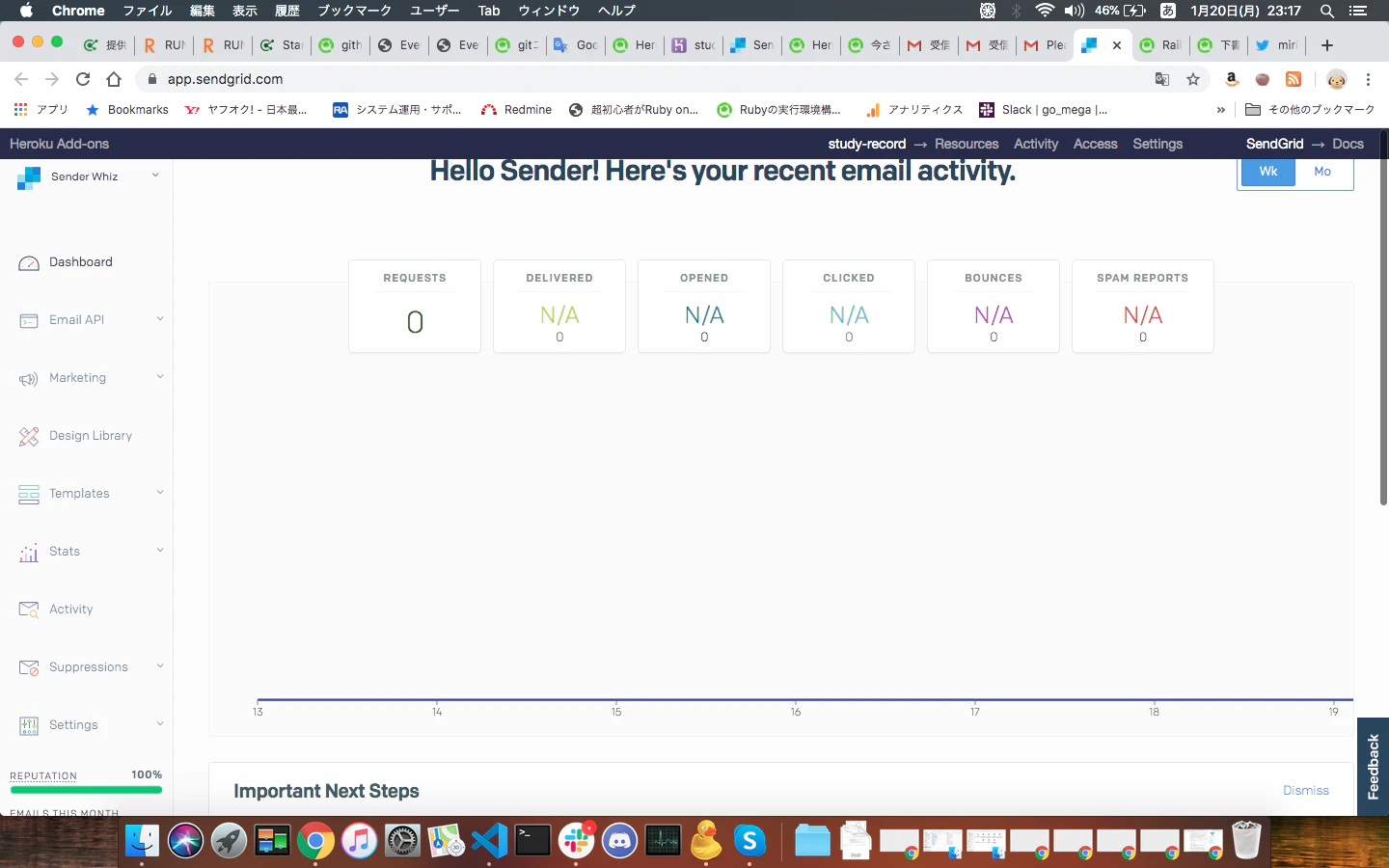1389x868 pixels.
Task: Click the Marketing megaphone icon
Action: (x=29, y=378)
